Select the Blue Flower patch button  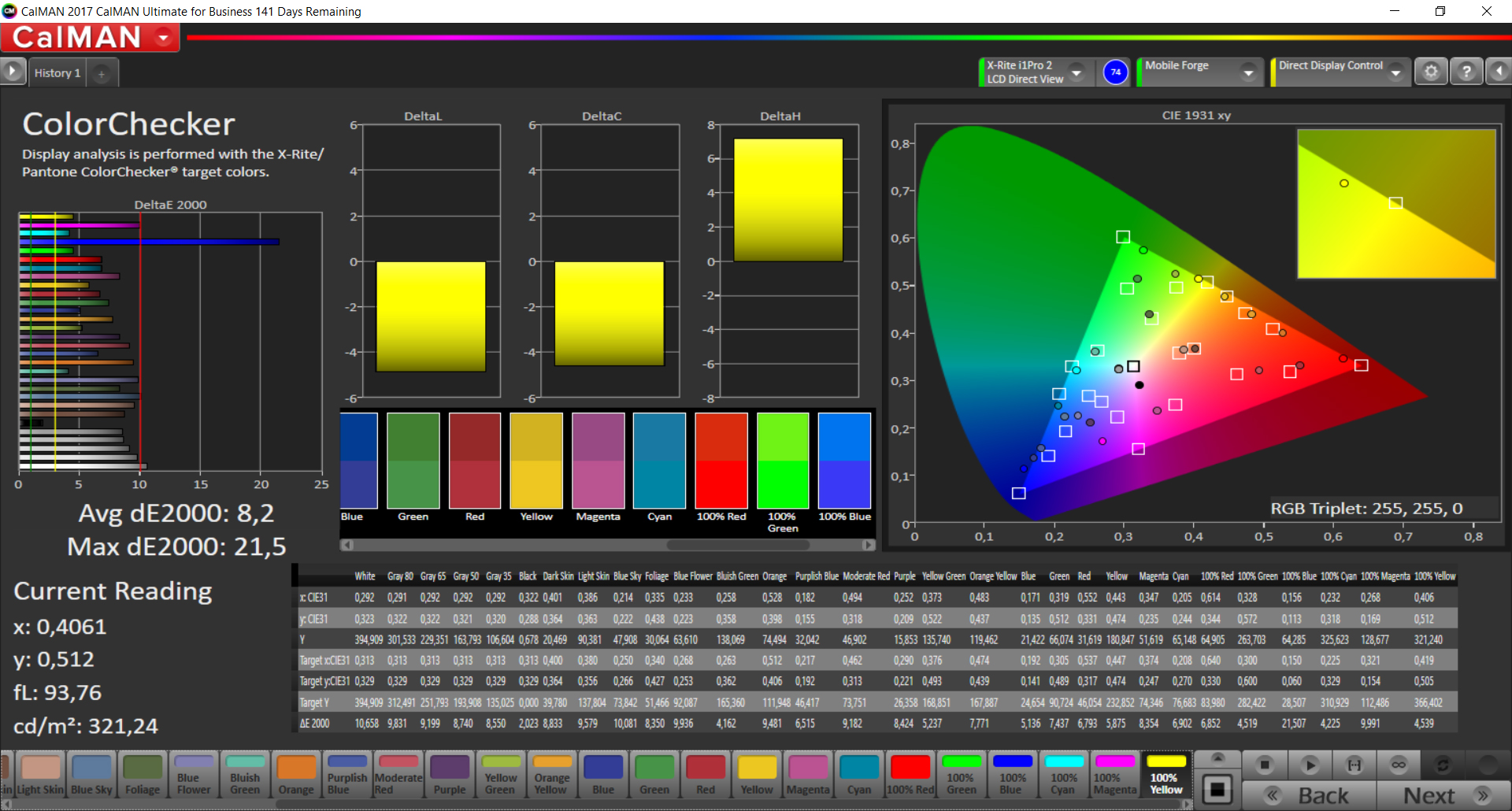(194, 776)
